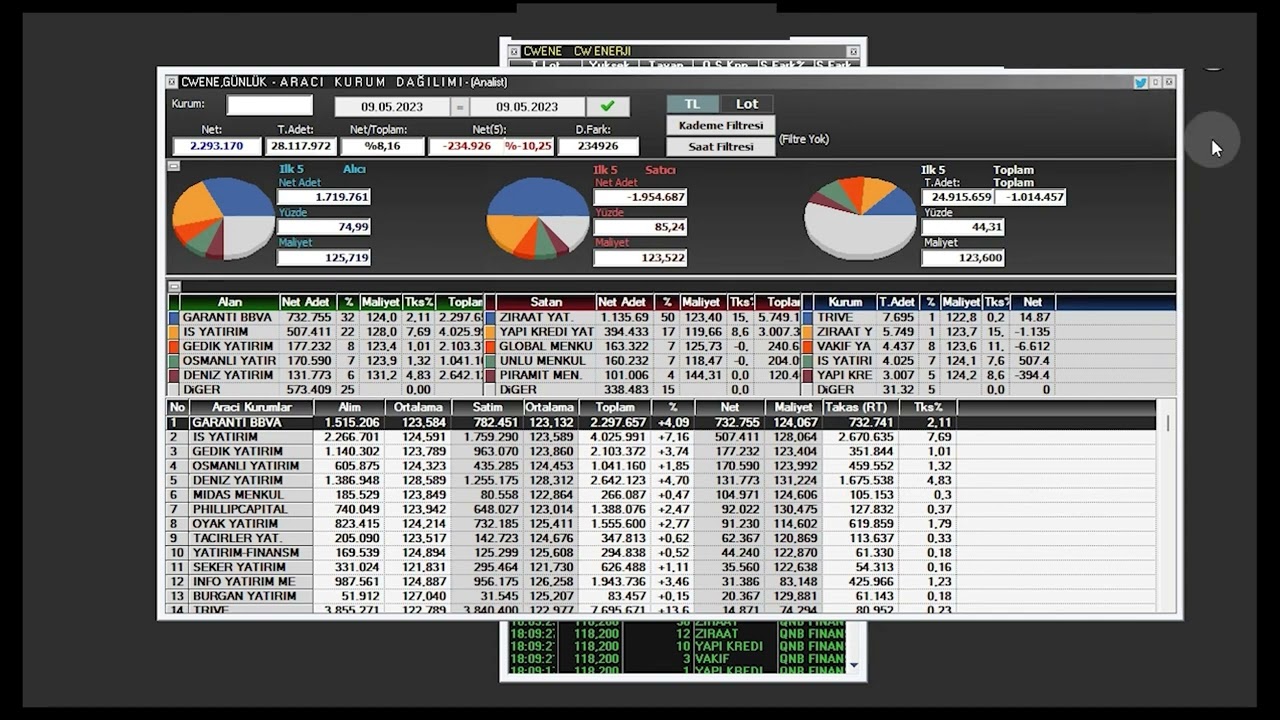Open the Saat Filtresi filter
This screenshot has width=1280, height=720.
(721, 147)
